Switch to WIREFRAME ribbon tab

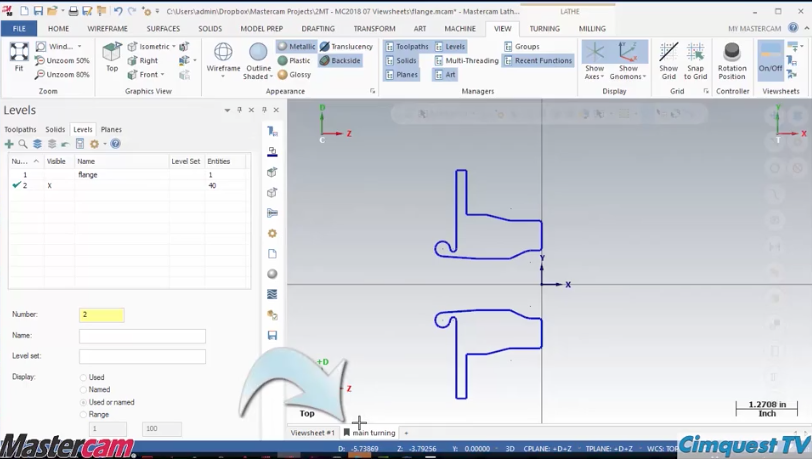click(x=107, y=28)
